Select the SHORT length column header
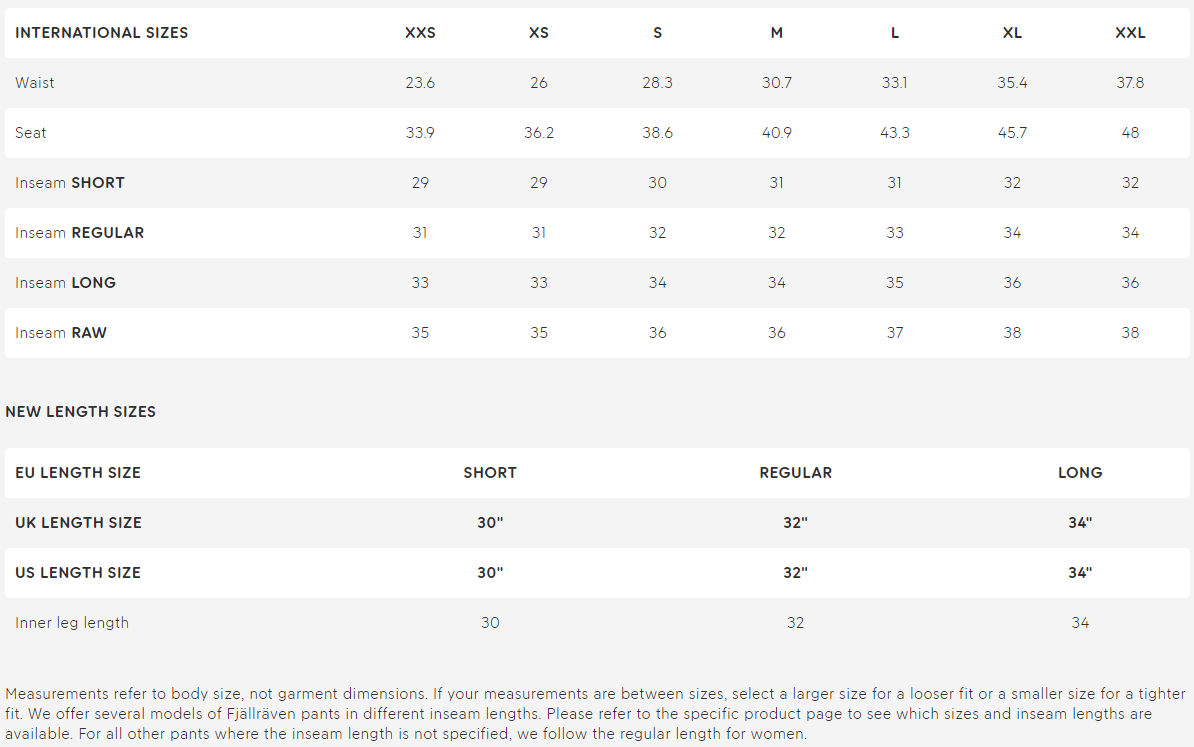 pyautogui.click(x=490, y=473)
